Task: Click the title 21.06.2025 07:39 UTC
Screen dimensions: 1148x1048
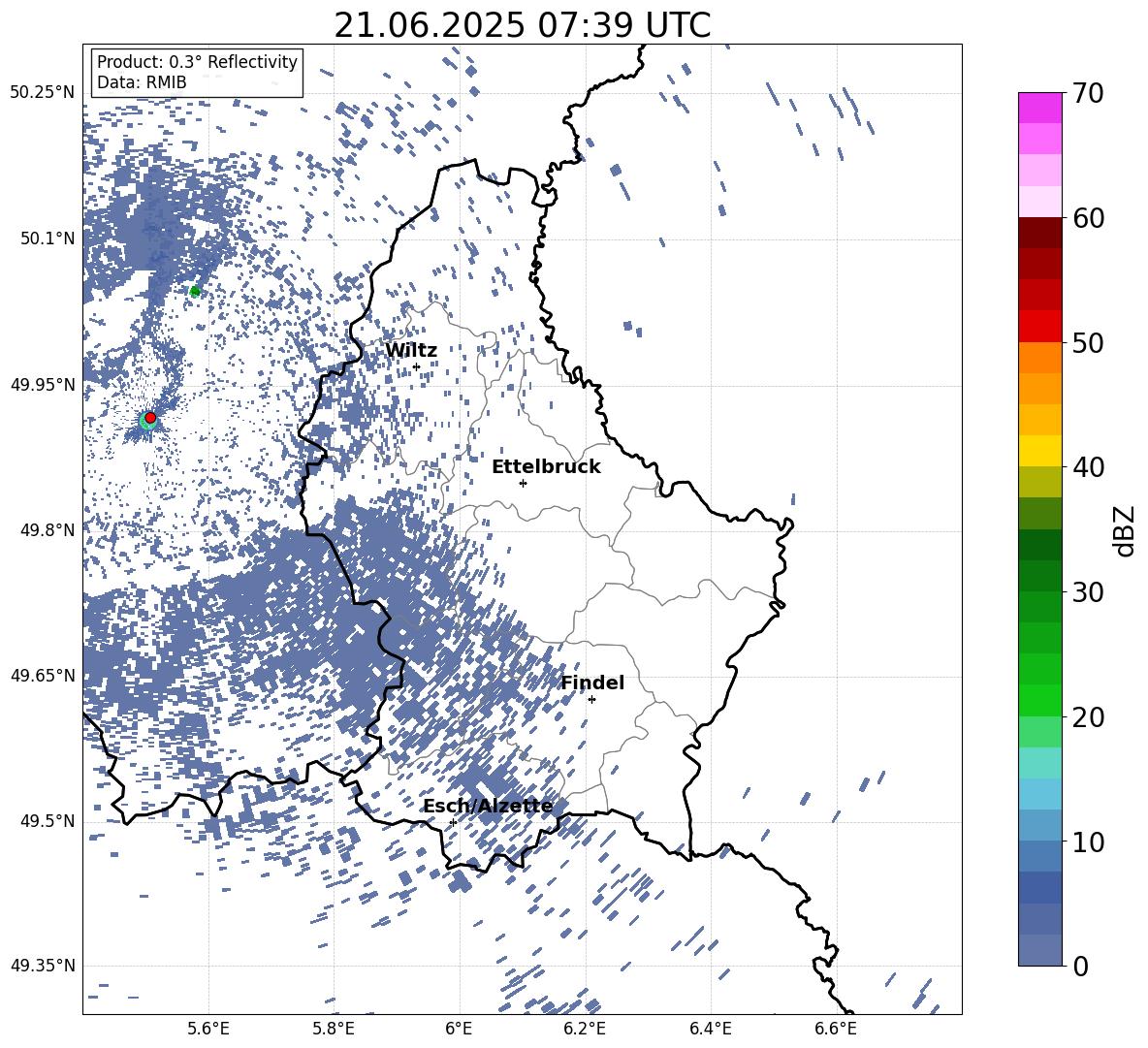Action: [x=522, y=25]
